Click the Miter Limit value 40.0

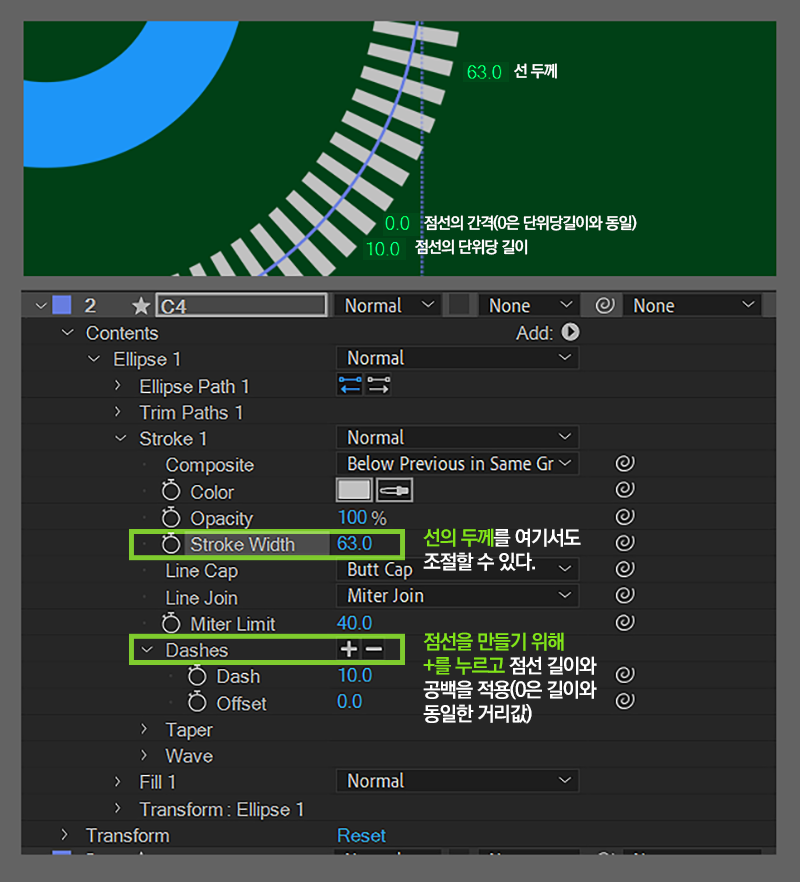pos(354,623)
